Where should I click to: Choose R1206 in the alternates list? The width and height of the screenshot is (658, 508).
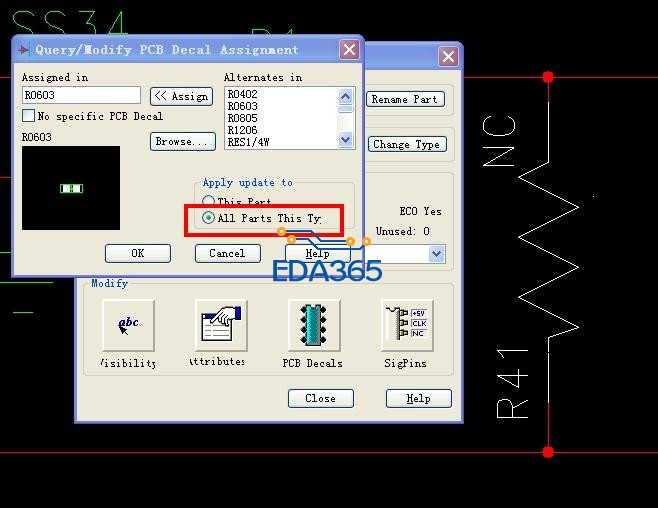click(243, 130)
